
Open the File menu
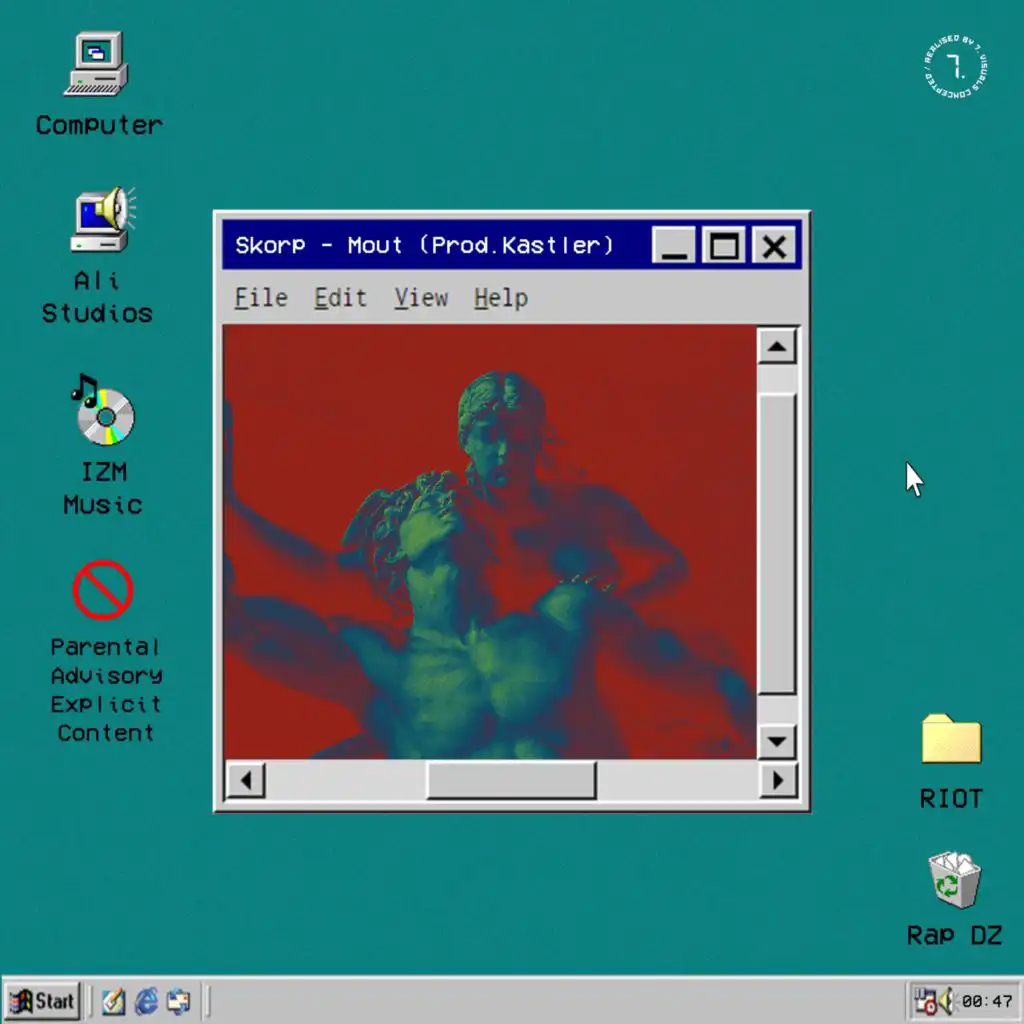pos(260,298)
